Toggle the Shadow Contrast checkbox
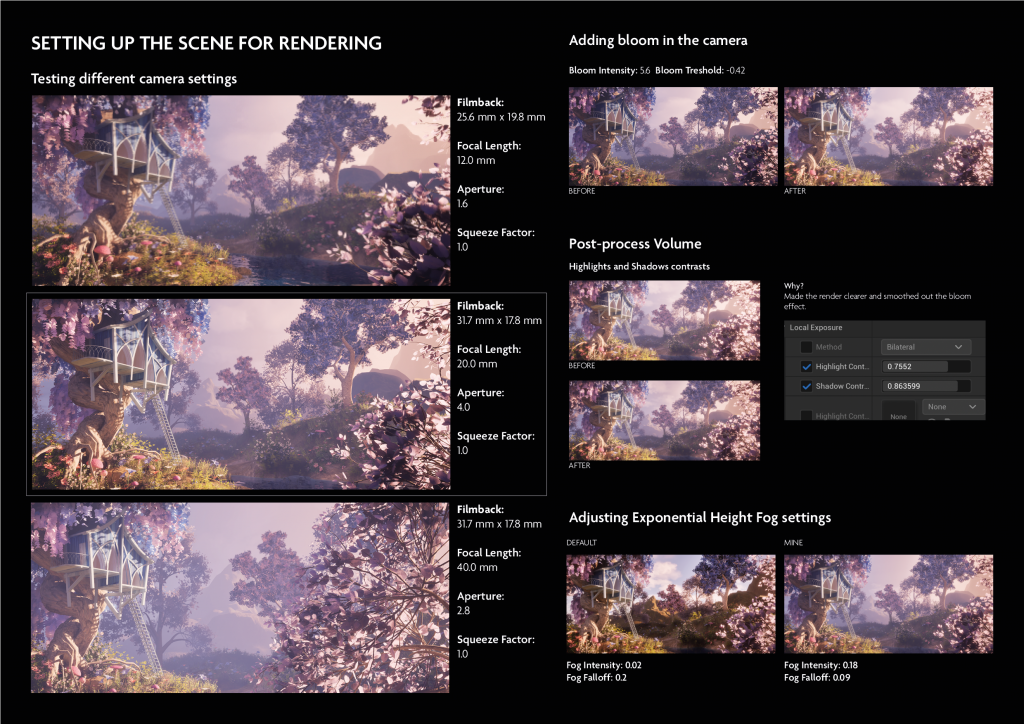Screen dimensions: 1024x724 (x=806, y=386)
